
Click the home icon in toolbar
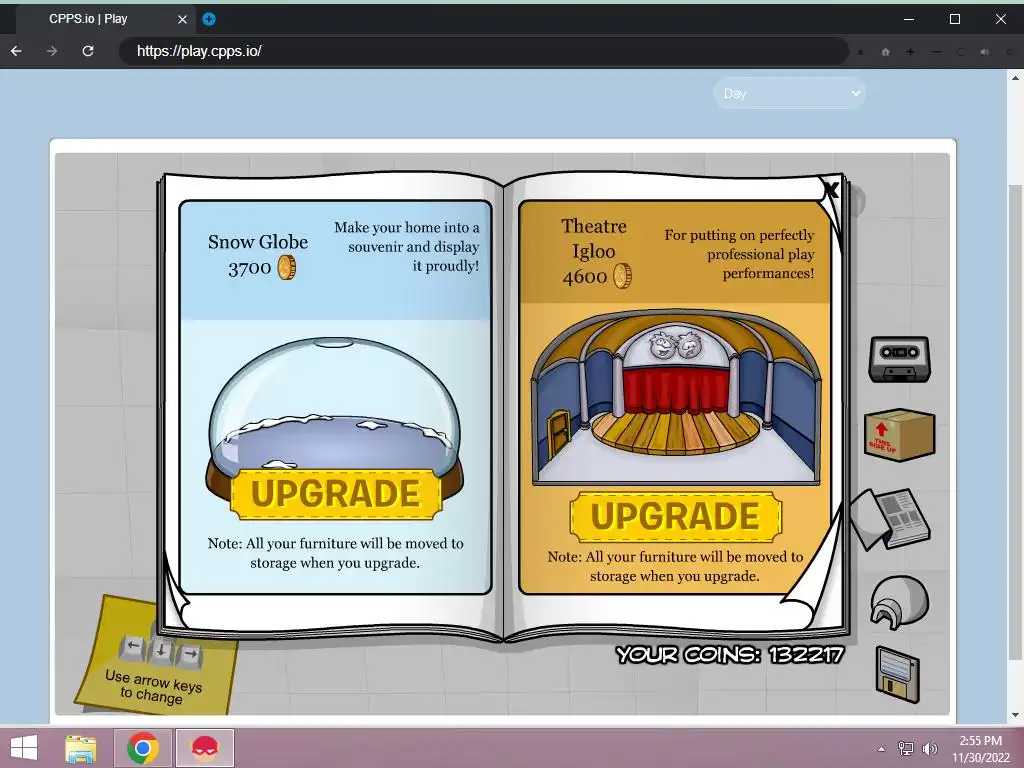pyautogui.click(x=886, y=52)
